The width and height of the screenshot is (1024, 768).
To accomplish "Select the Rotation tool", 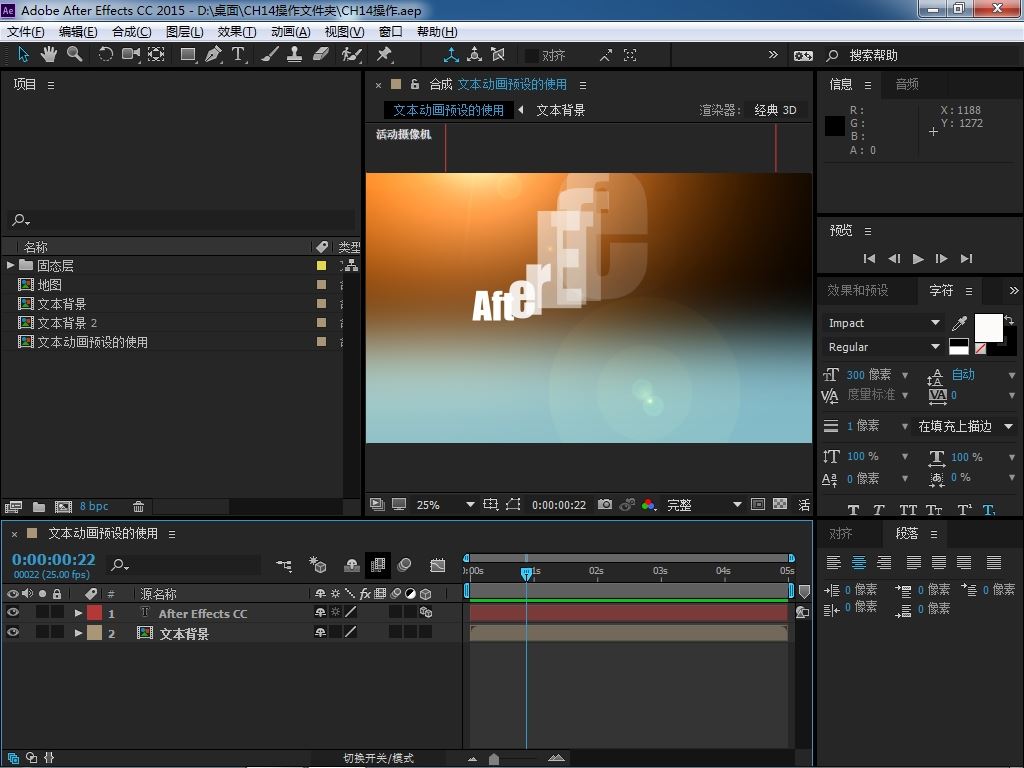I will click(105, 55).
